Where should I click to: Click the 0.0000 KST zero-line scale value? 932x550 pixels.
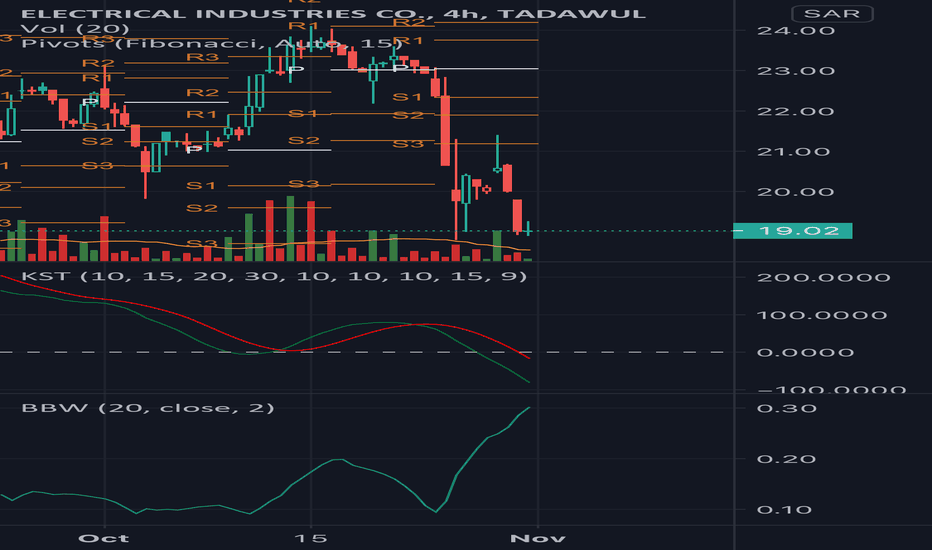point(805,353)
